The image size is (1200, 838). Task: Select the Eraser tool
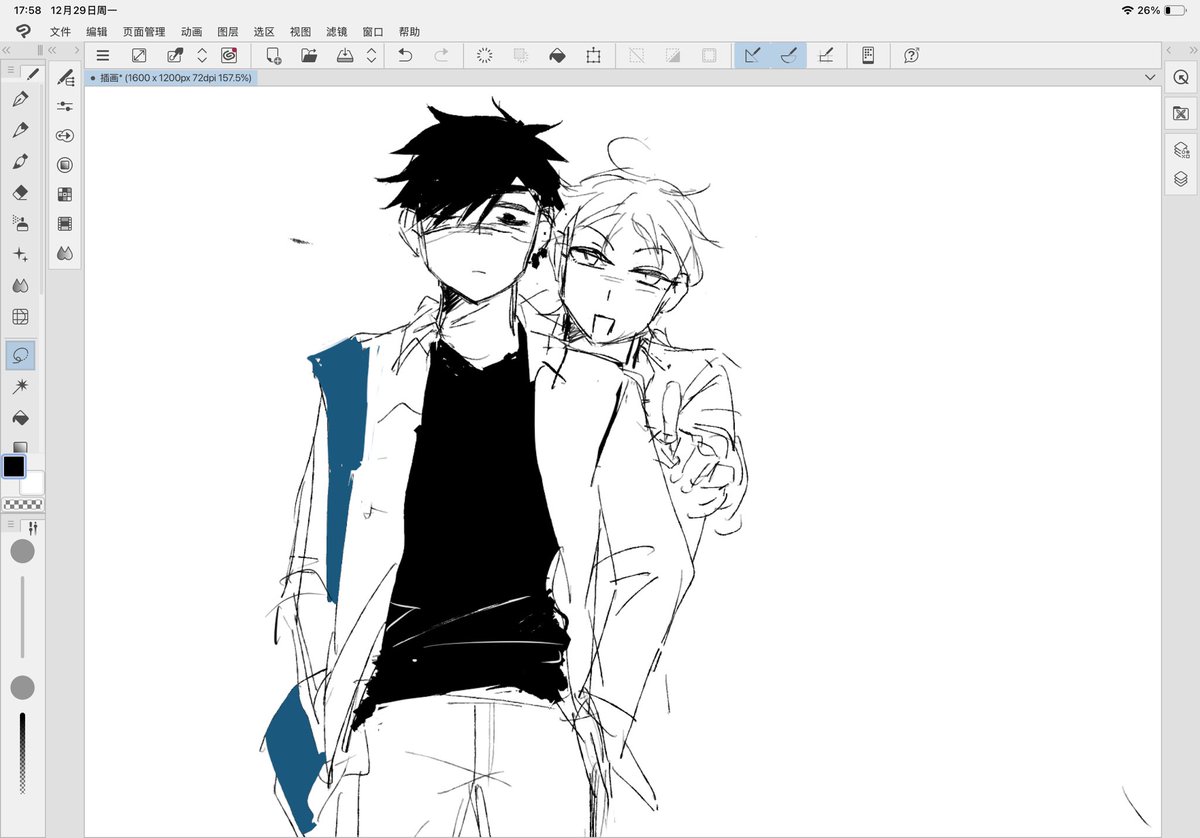click(21, 192)
